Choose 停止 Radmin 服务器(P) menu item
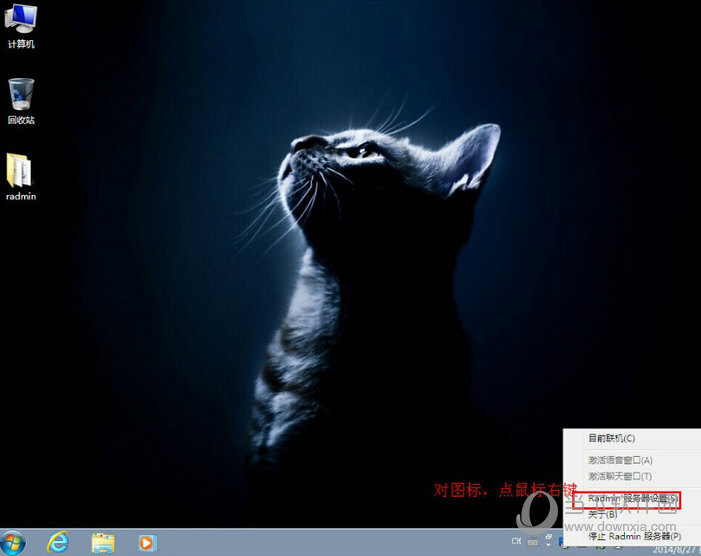The height and width of the screenshot is (556, 701). [x=632, y=536]
